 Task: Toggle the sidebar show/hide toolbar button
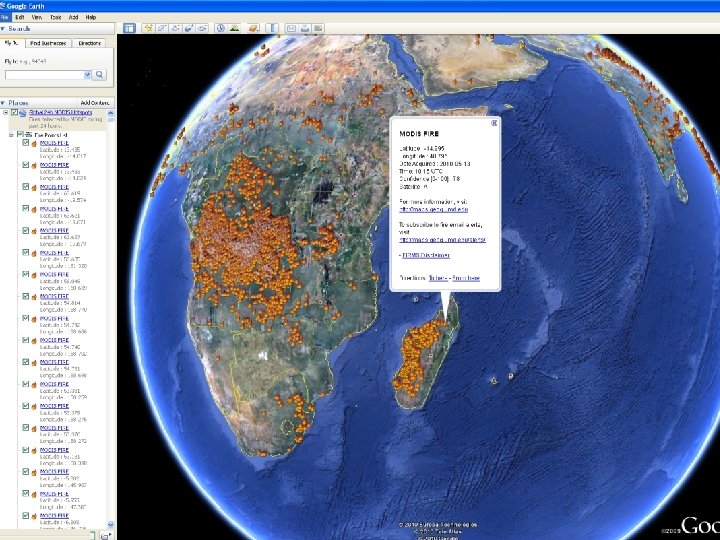coord(129,28)
